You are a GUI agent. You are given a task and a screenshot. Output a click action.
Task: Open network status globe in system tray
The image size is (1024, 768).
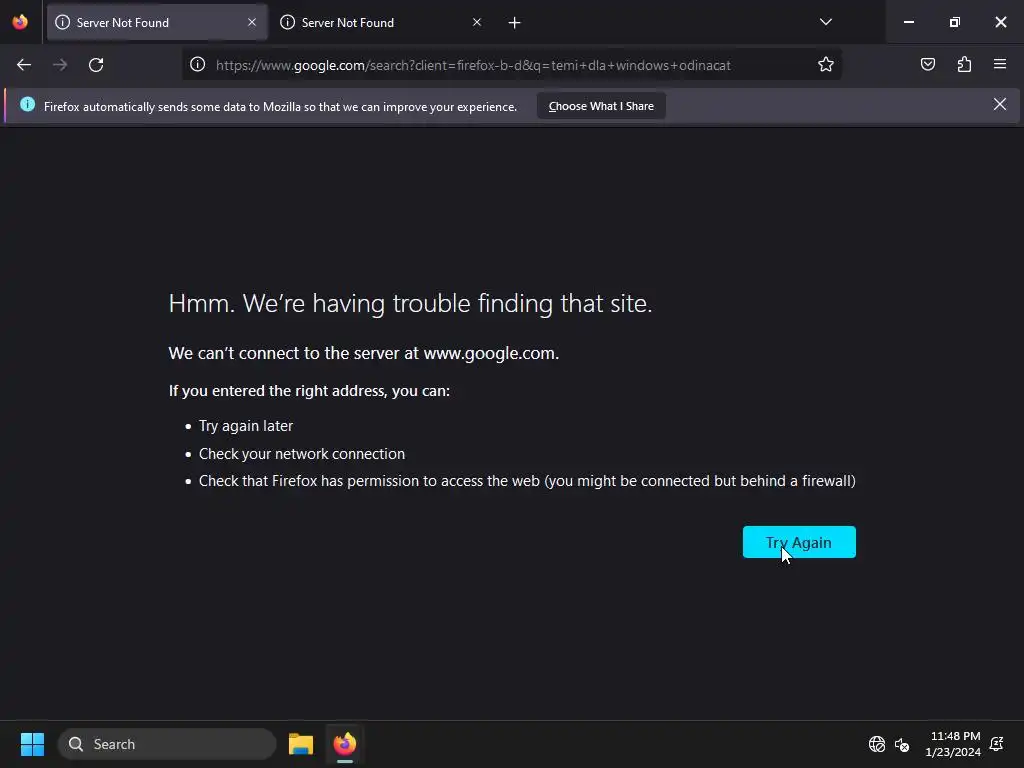point(876,744)
